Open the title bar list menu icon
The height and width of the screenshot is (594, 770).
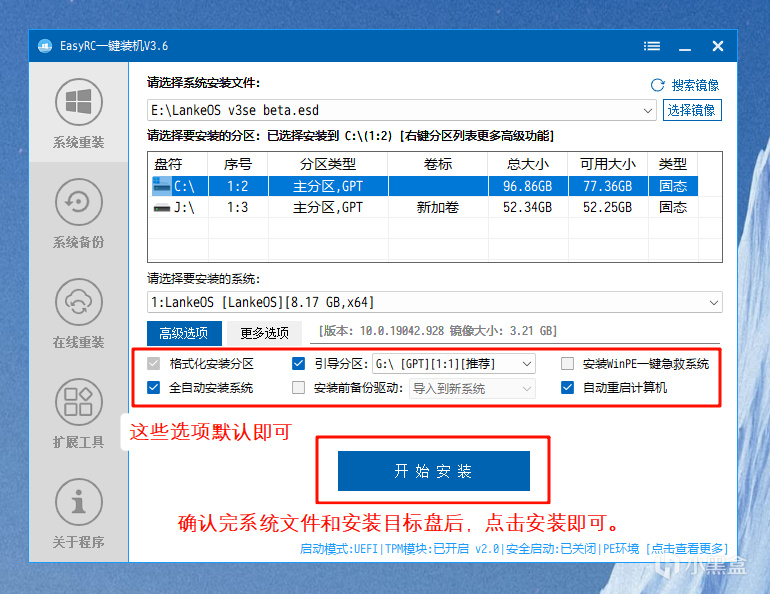652,46
